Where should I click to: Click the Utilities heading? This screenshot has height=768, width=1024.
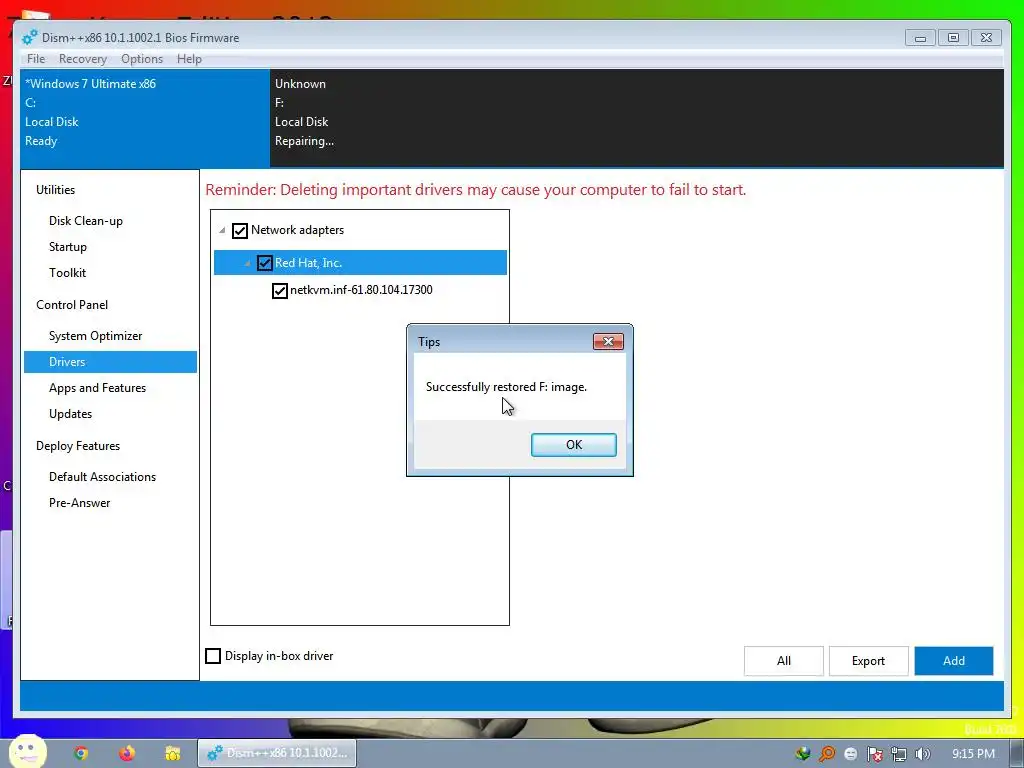[x=56, y=190]
